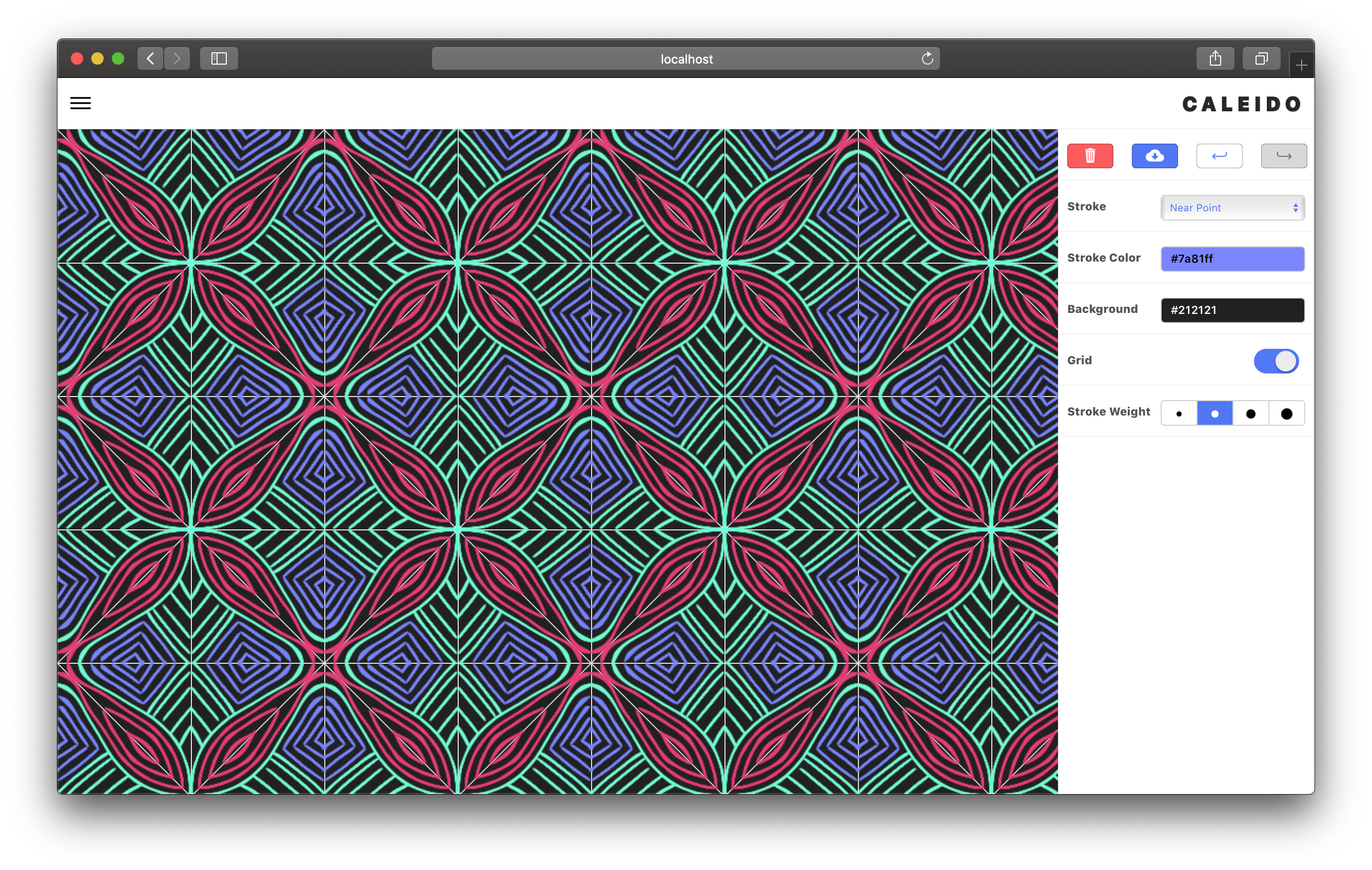This screenshot has width=1372, height=870.
Task: Open the Stroke type dropdown Near Point
Action: click(1232, 208)
